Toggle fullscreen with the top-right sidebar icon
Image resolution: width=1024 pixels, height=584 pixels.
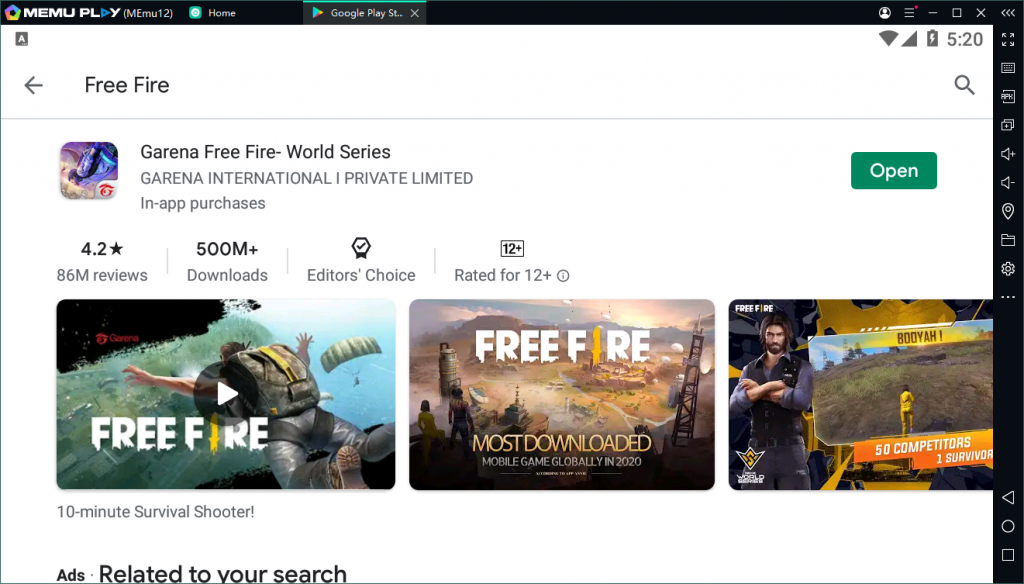click(x=1008, y=40)
